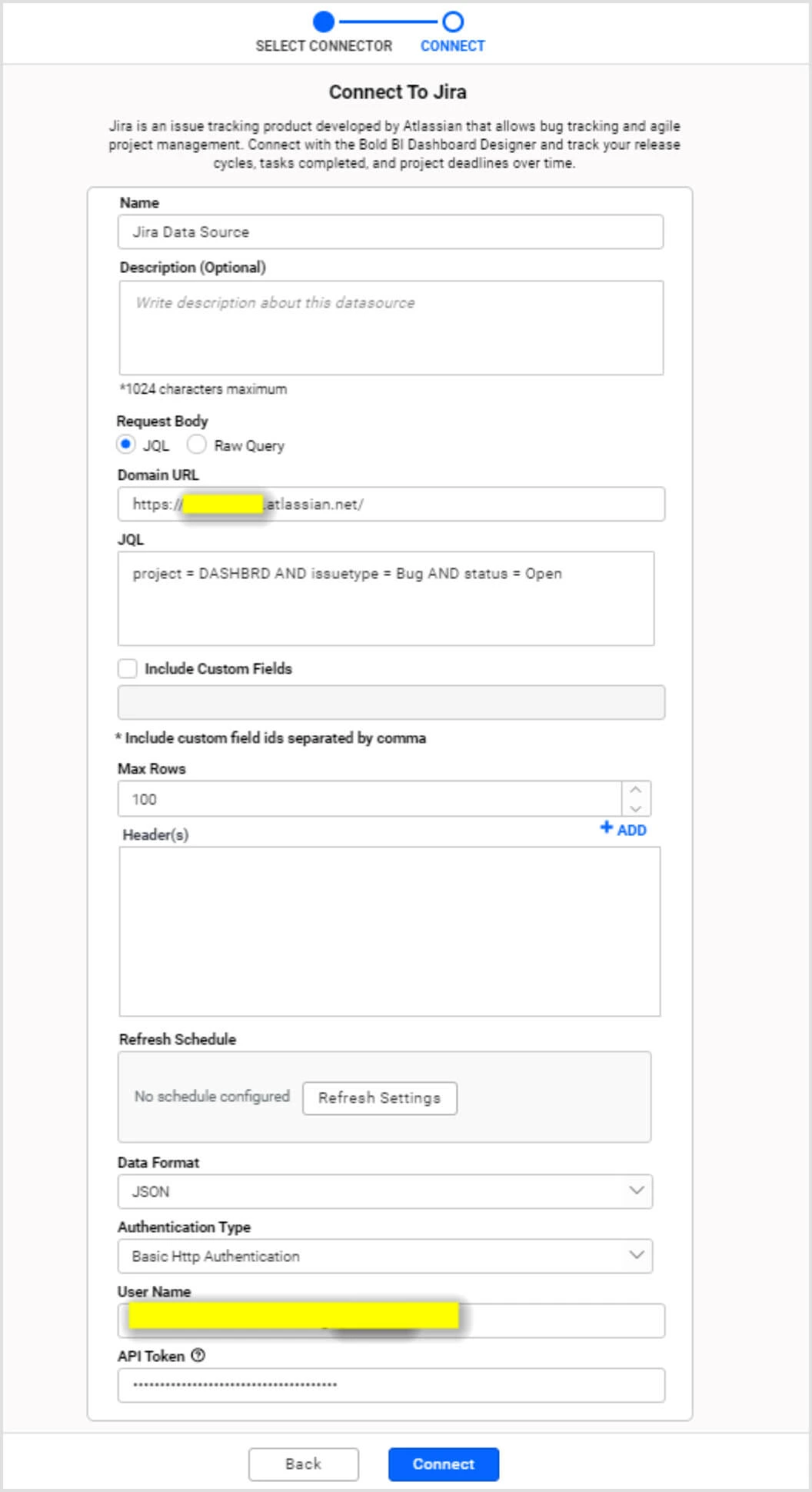Screen dimensions: 812x1492
Task: Open Refresh Settings
Action: [379, 1097]
